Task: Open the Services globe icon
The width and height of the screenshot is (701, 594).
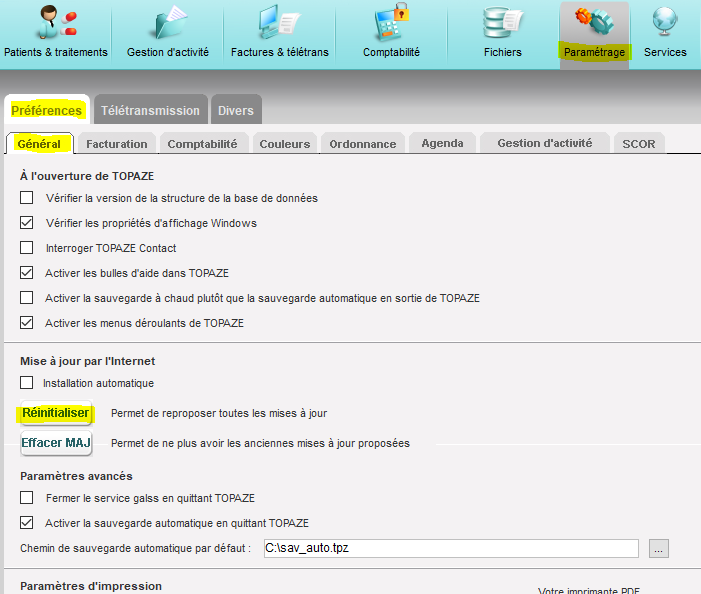Action: 665,21
